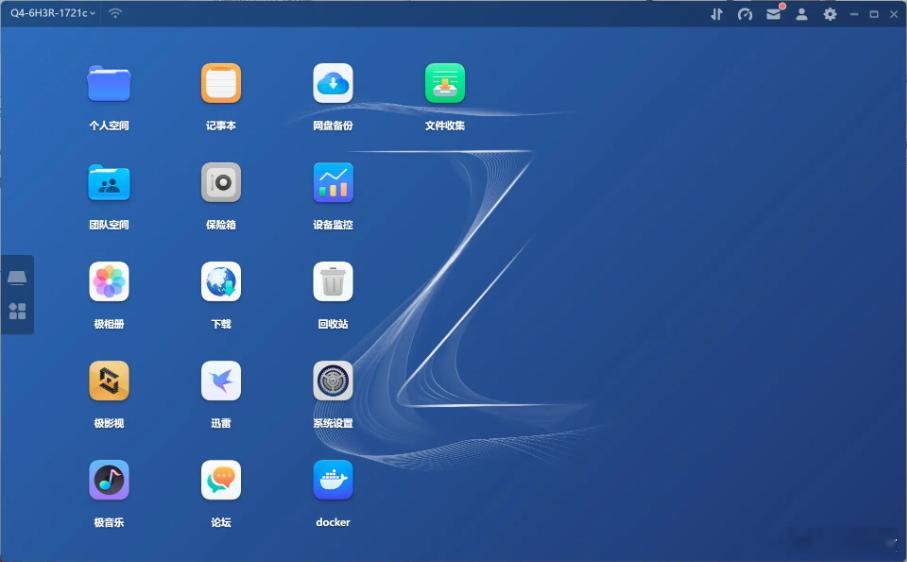Open the 回收站 recycle bin
907x562 pixels.
333,282
